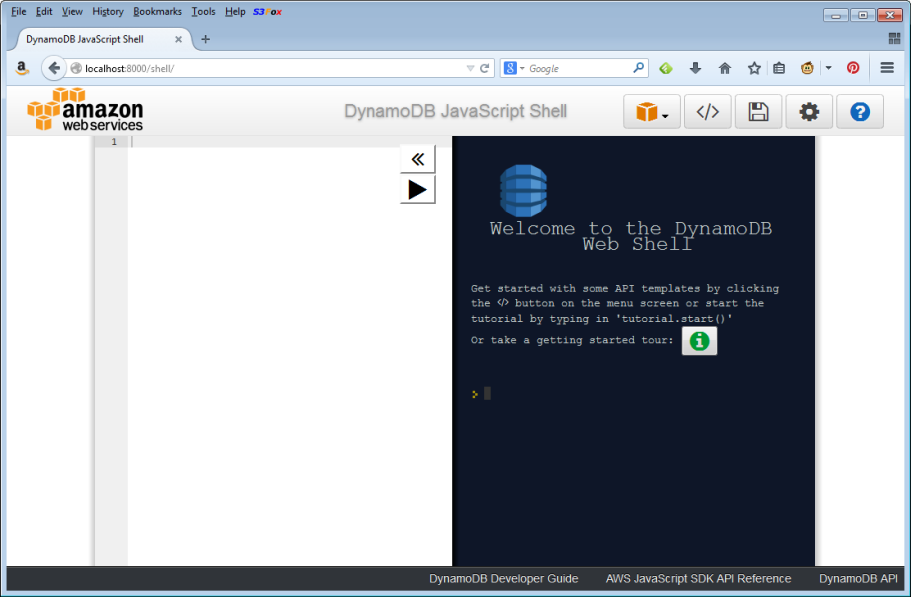Viewport: 911px width, 597px height.
Task: Click the localhost address bar
Action: (x=270, y=68)
